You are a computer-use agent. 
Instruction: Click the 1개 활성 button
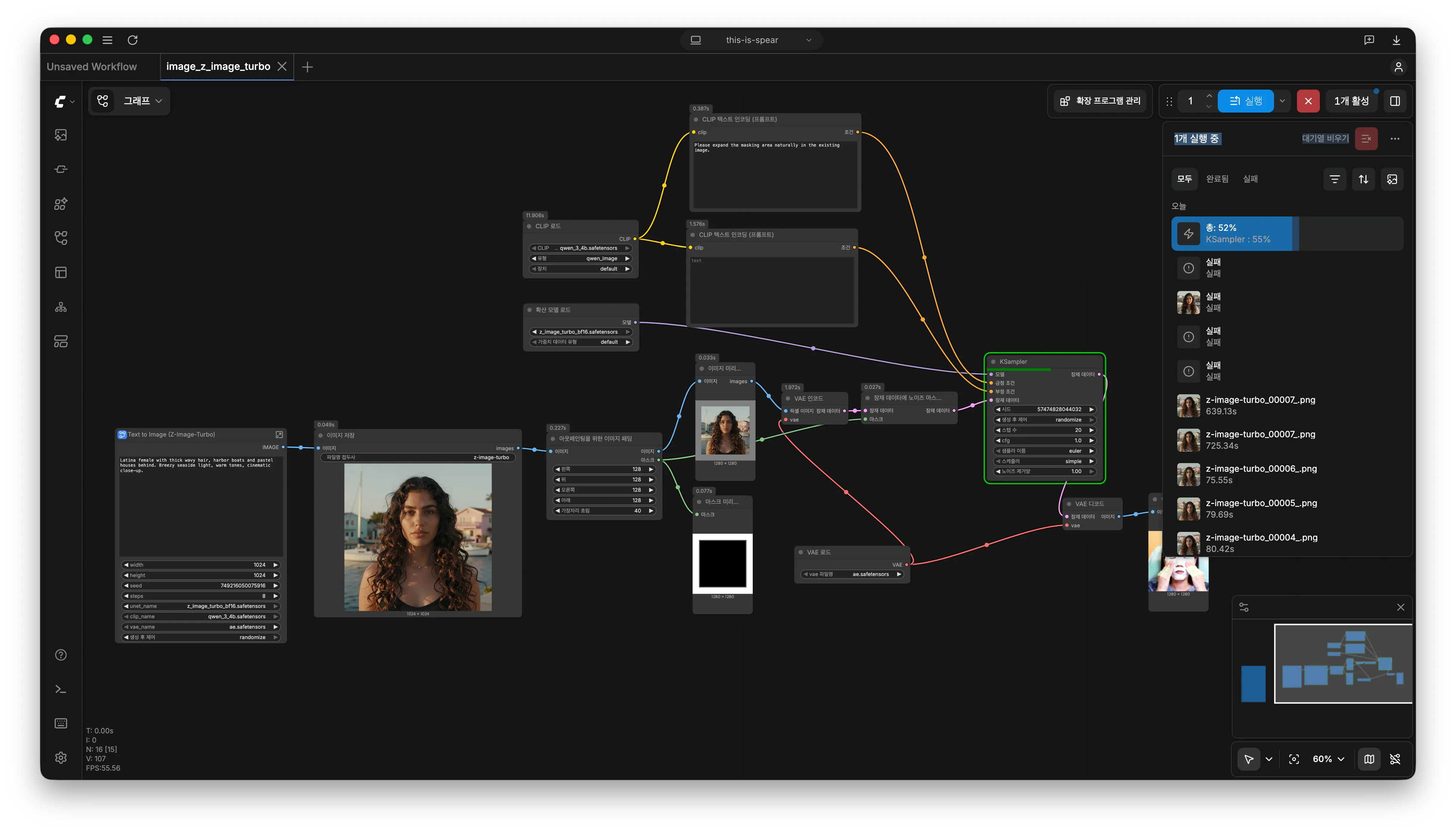pos(1351,101)
